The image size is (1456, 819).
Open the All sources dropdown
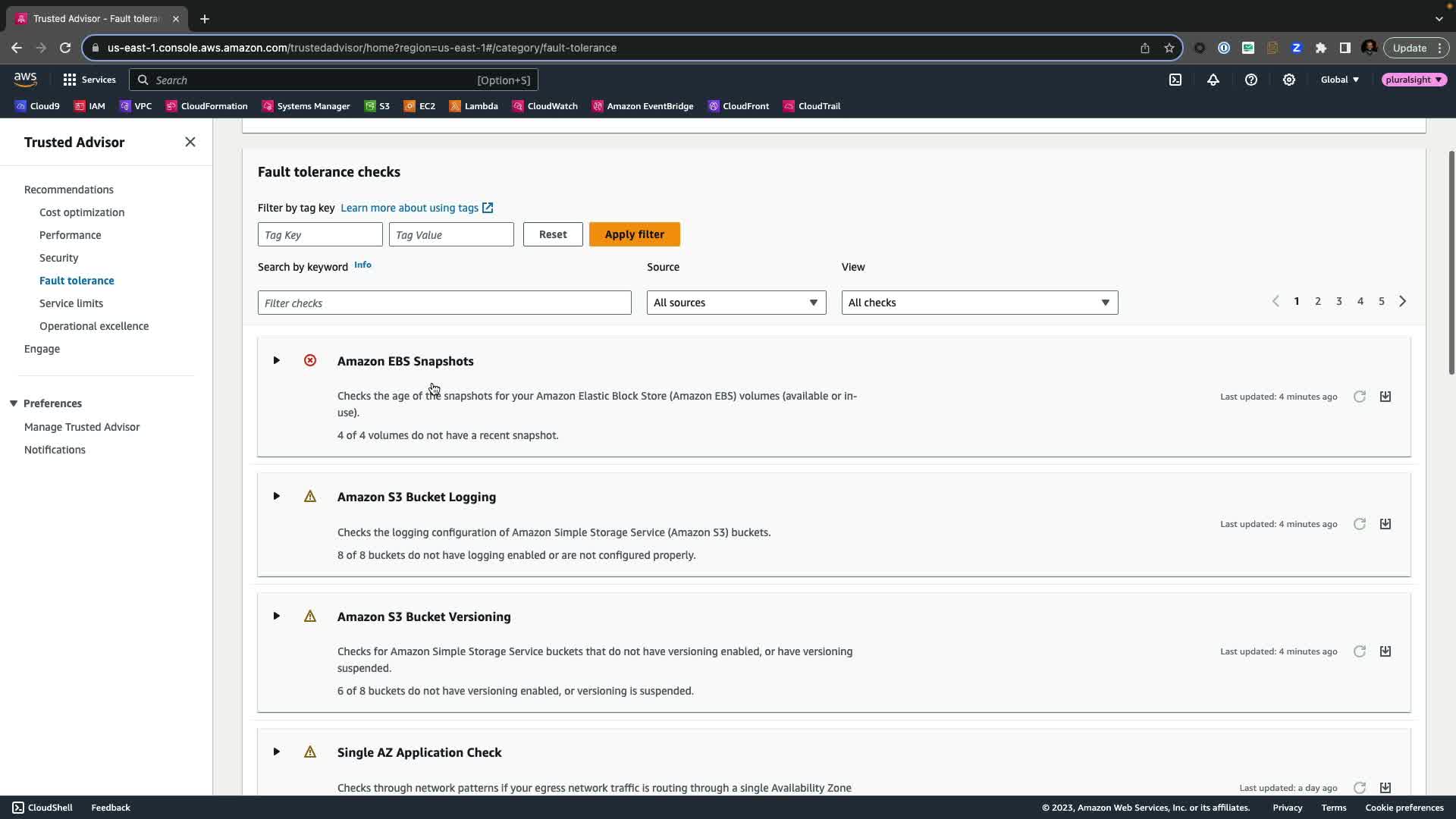[736, 303]
